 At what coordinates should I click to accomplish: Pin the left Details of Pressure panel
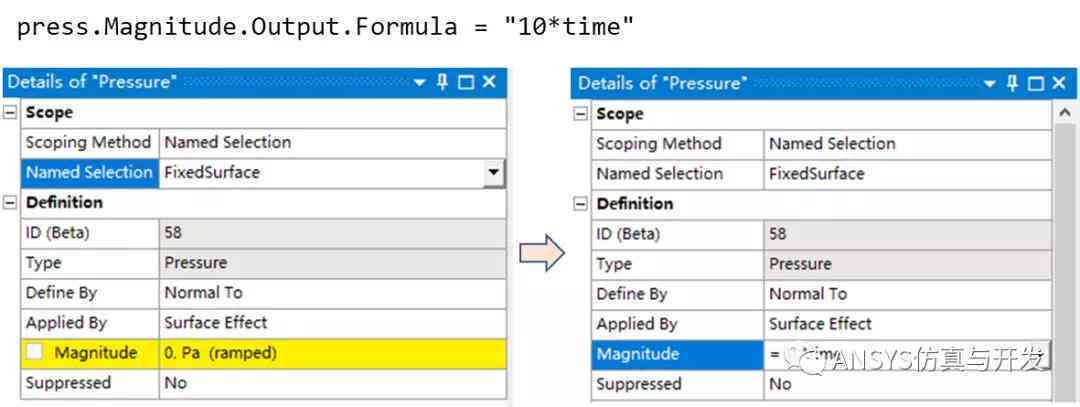click(x=443, y=82)
